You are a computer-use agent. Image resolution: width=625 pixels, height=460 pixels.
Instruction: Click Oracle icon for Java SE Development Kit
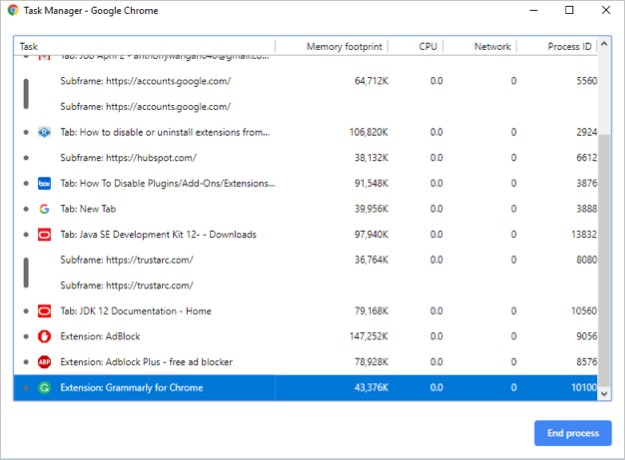(44, 234)
